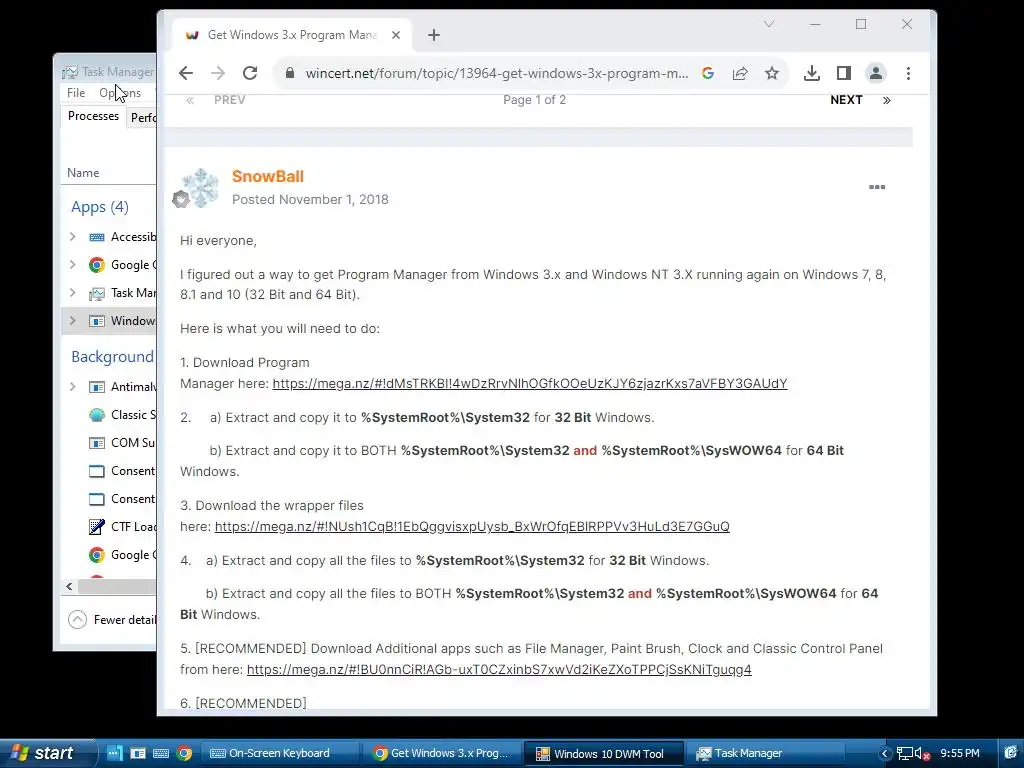The width and height of the screenshot is (1024, 768).
Task: Collapse Task Manager with Fewer details
Action: click(x=112, y=619)
